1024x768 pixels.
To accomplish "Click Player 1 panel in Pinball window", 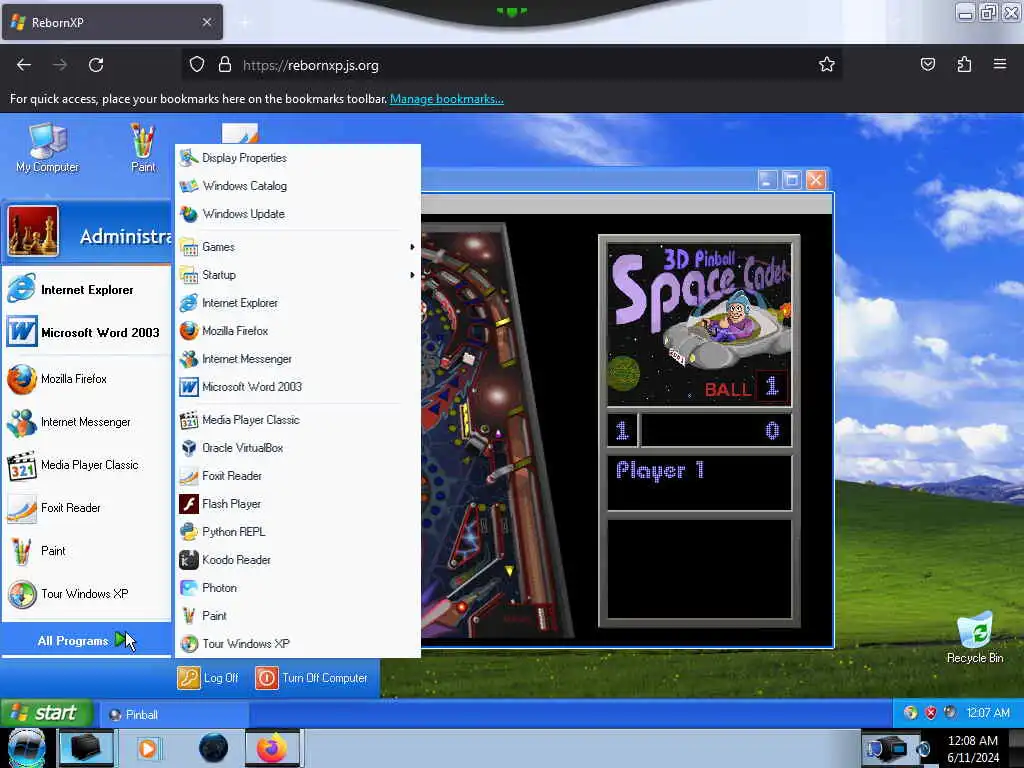I will [699, 483].
